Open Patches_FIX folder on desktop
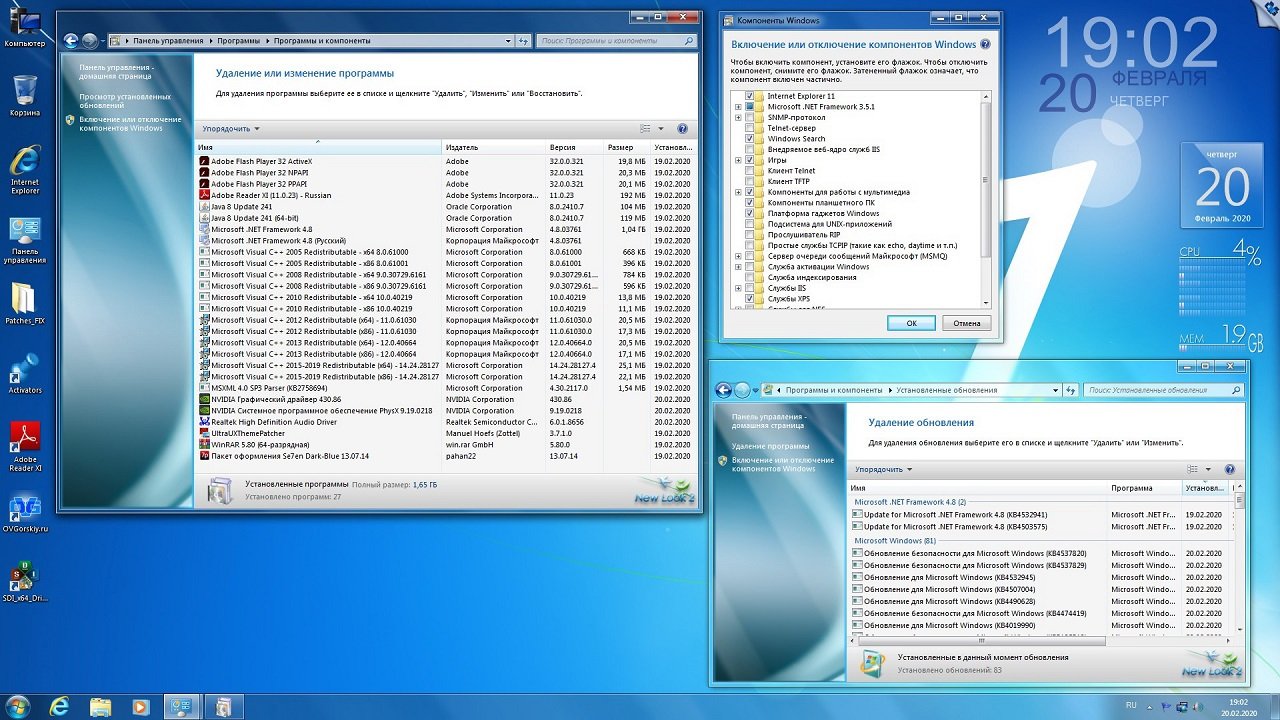This screenshot has height=720, width=1280. click(24, 300)
